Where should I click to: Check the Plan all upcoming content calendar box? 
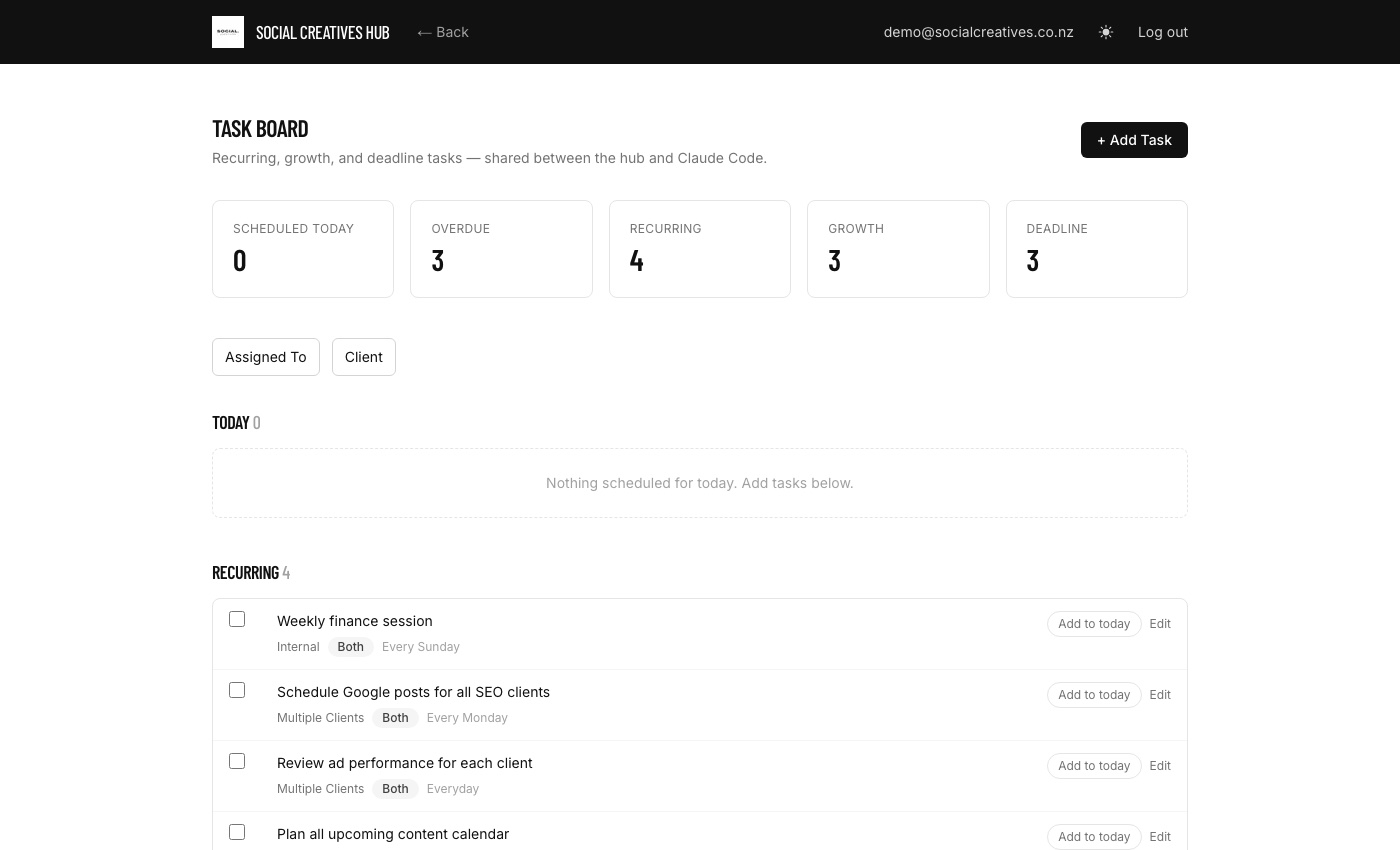237,832
